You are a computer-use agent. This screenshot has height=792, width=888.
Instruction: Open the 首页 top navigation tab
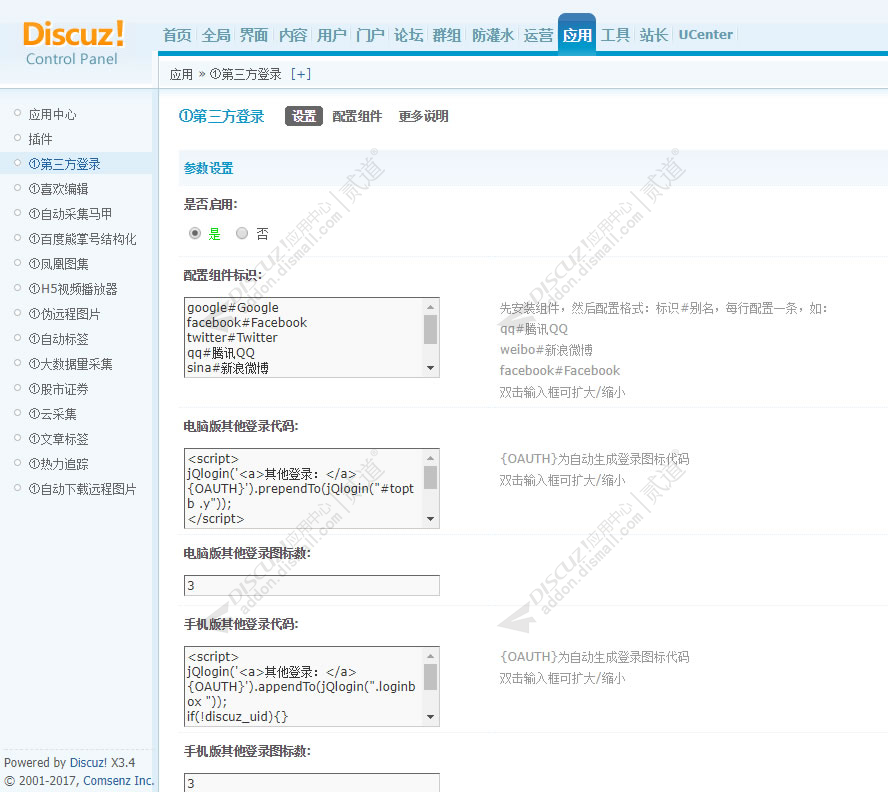point(177,35)
